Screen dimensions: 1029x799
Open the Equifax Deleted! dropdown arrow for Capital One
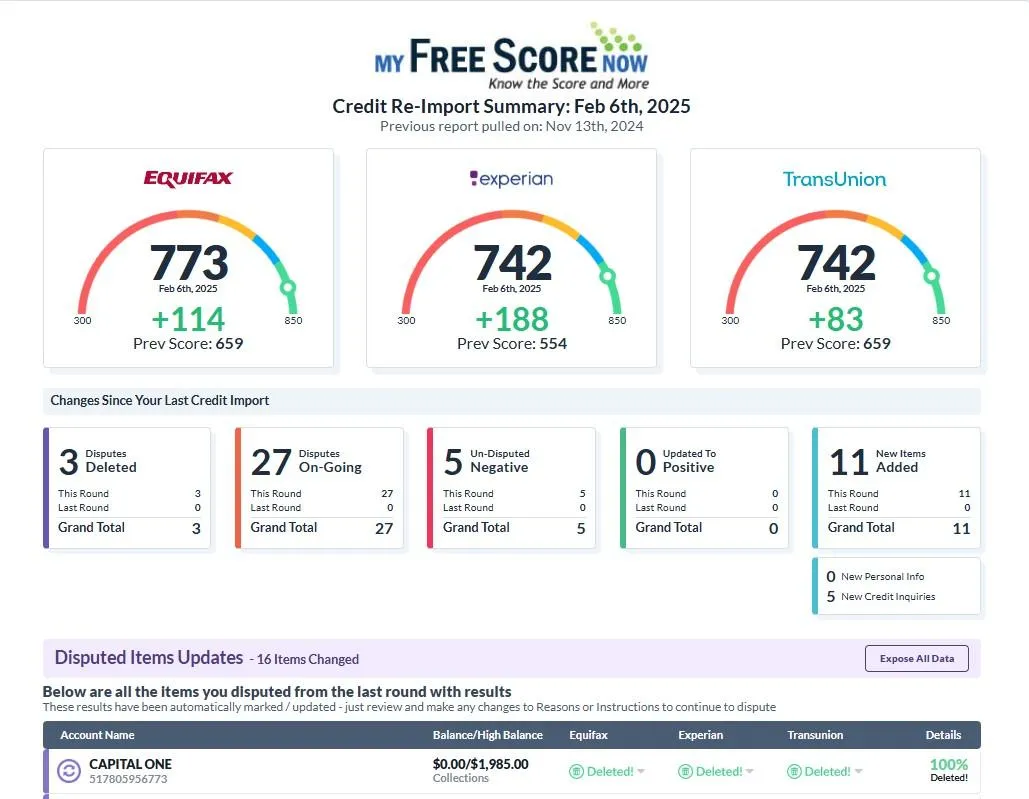(641, 771)
